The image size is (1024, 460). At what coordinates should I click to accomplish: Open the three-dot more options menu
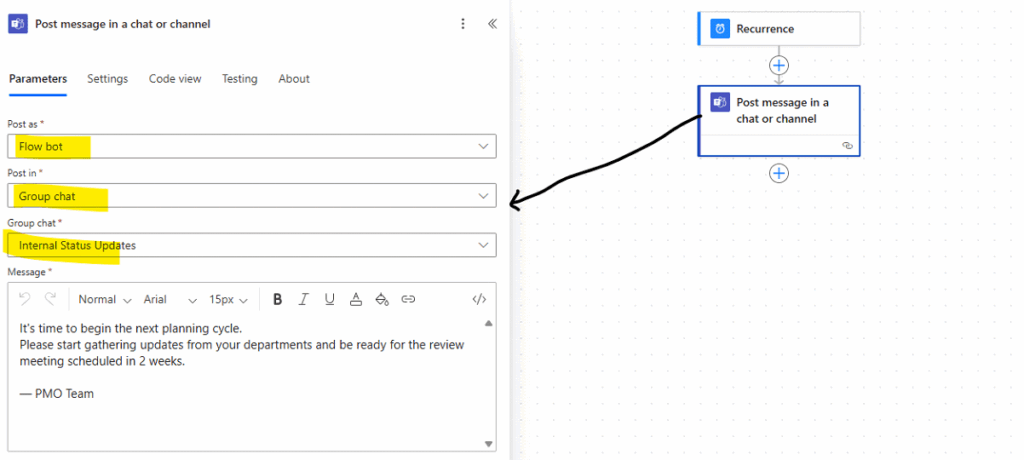463,24
